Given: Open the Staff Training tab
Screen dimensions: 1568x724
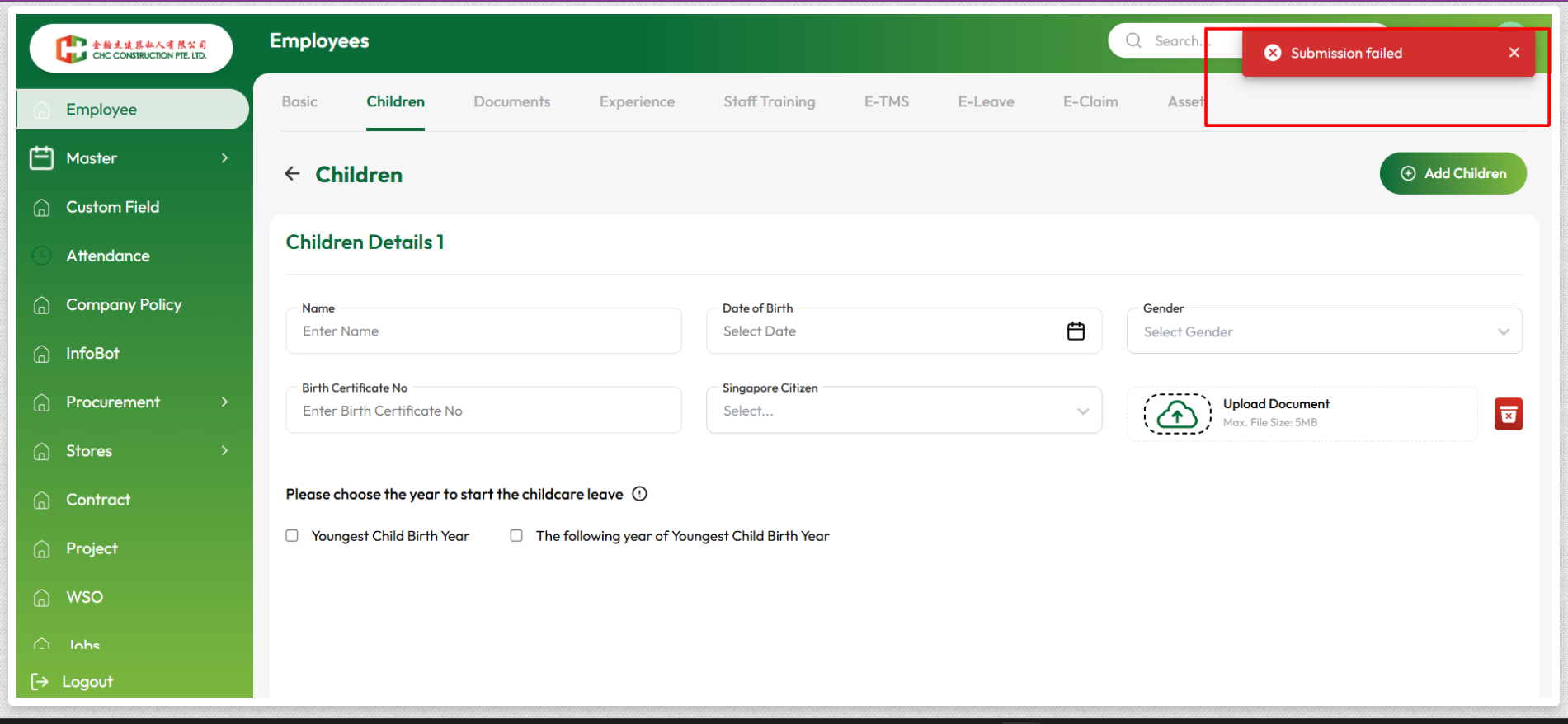Looking at the screenshot, I should pos(770,101).
